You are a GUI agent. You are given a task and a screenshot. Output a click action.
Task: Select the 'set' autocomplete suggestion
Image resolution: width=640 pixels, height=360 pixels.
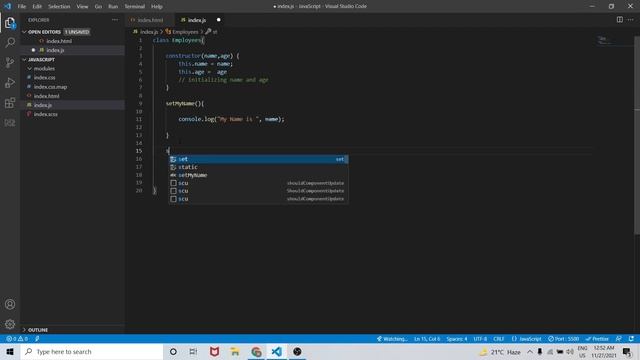[x=258, y=159]
